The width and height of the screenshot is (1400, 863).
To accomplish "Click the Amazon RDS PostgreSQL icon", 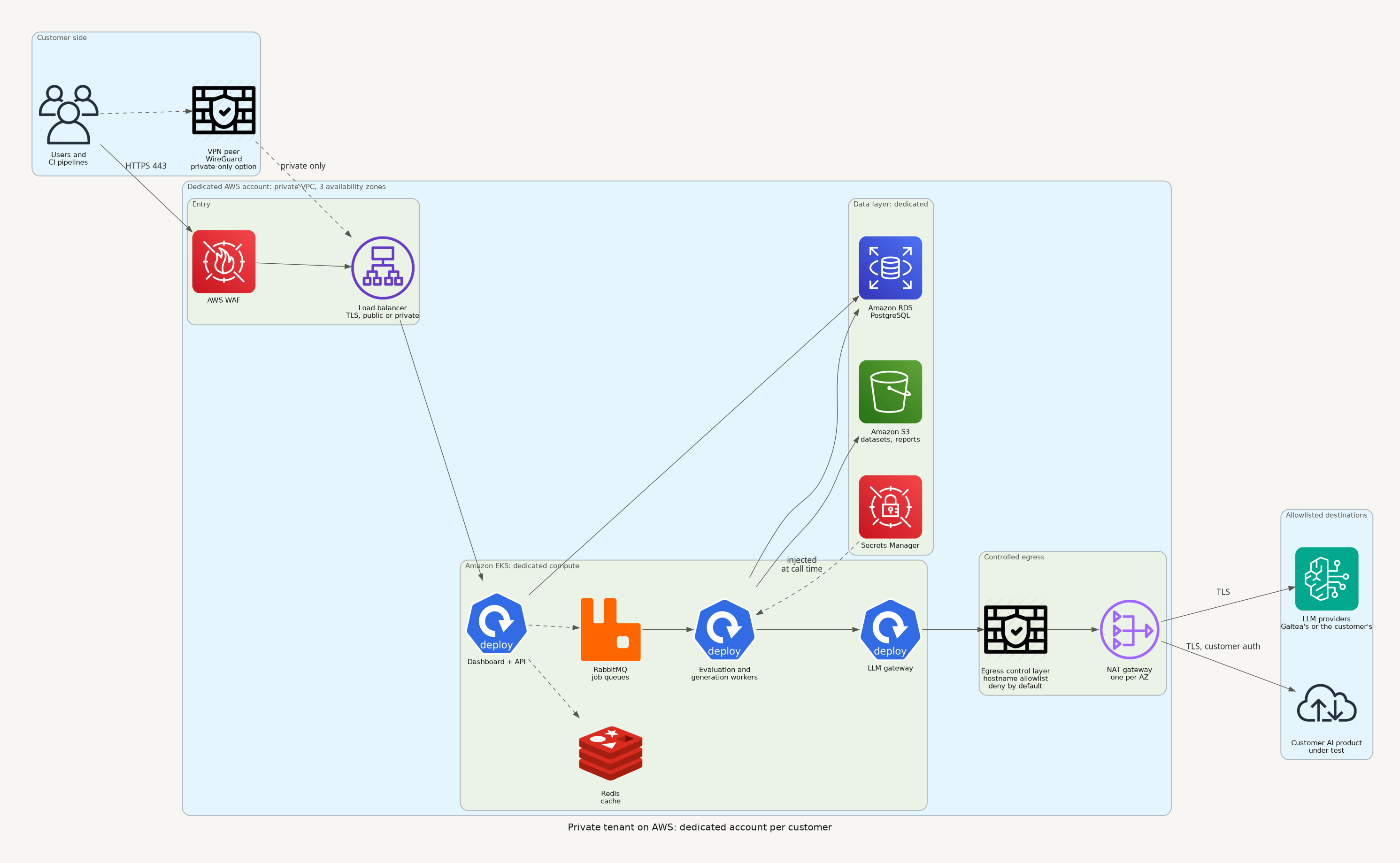I will tap(890, 267).
